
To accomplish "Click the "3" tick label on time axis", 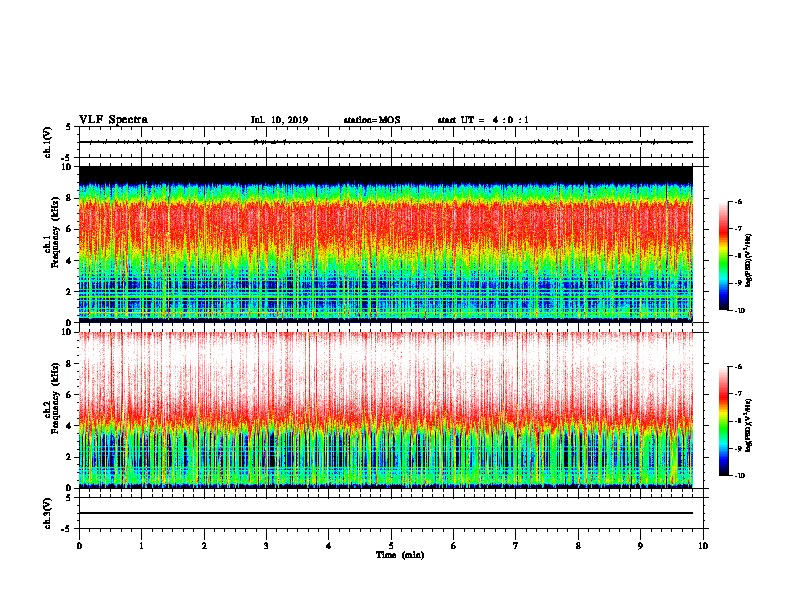I will 266,546.
